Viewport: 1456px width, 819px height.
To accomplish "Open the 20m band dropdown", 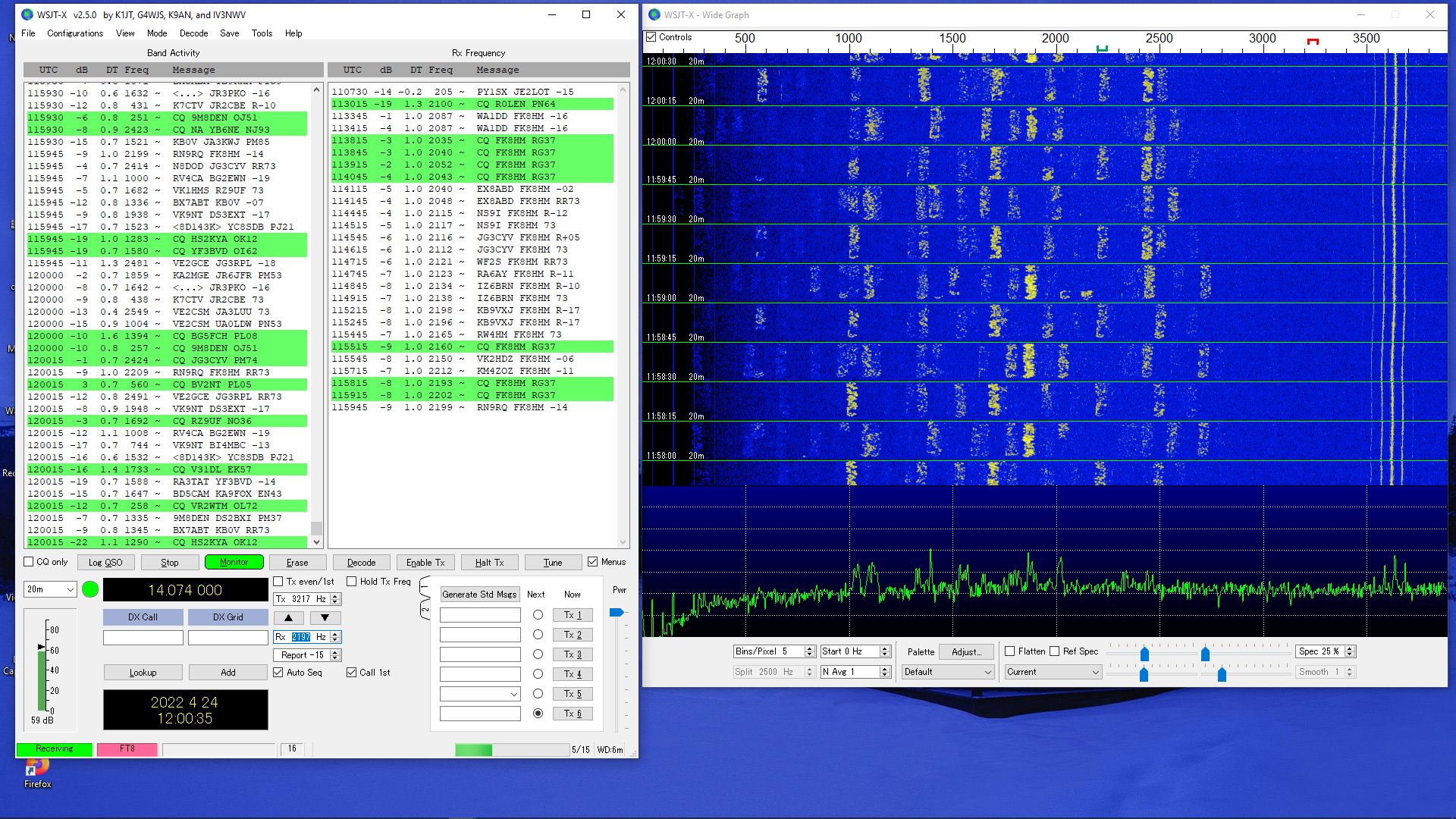I will (x=50, y=589).
